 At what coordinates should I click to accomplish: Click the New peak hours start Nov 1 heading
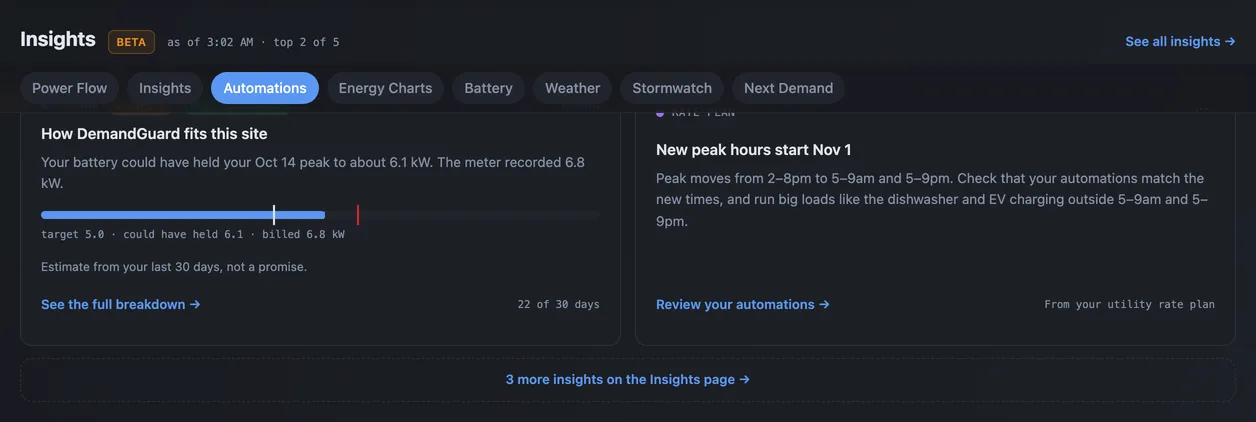point(754,150)
